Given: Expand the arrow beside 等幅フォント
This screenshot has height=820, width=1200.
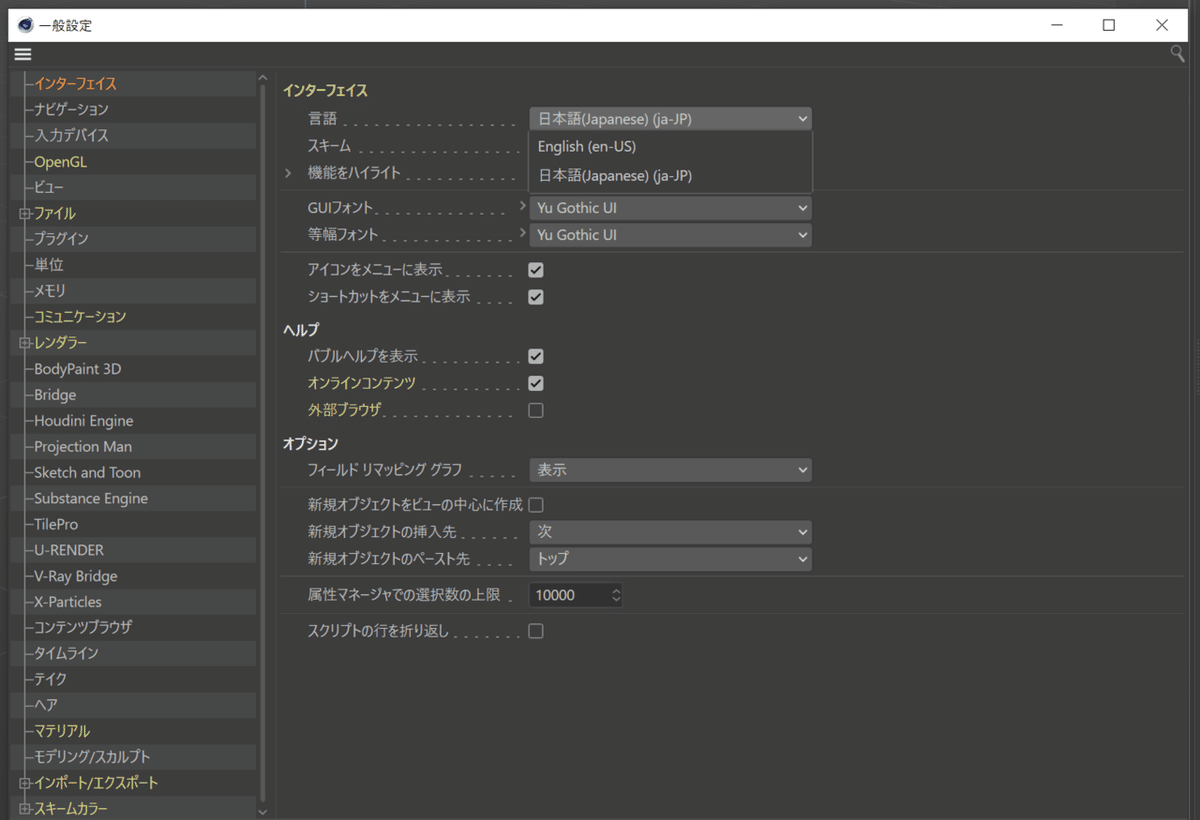Looking at the screenshot, I should (x=522, y=233).
